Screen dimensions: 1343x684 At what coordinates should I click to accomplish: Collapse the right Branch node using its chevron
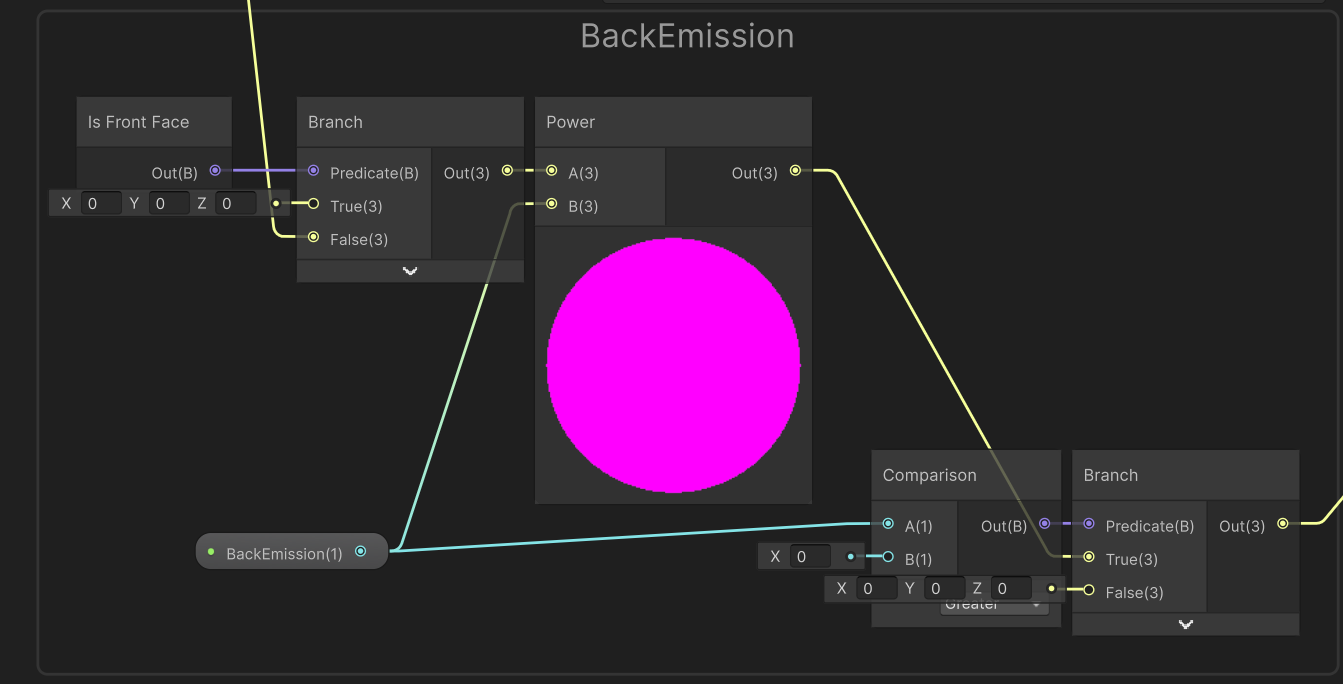tap(1185, 623)
